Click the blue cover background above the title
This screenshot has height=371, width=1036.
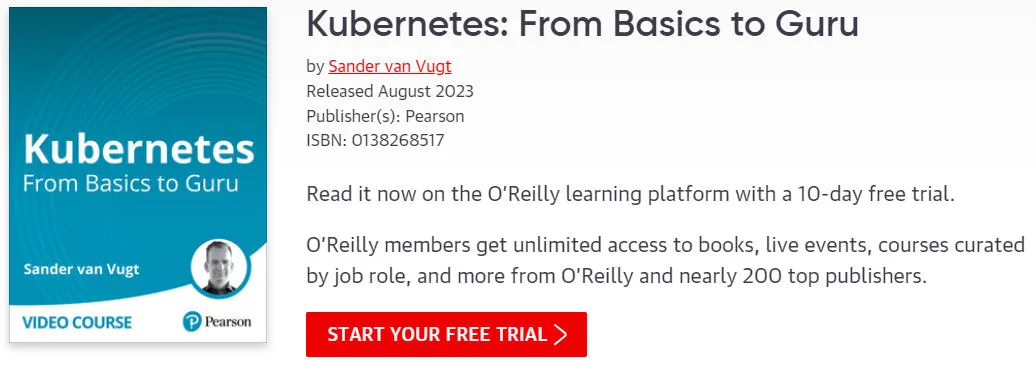pyautogui.click(x=137, y=66)
